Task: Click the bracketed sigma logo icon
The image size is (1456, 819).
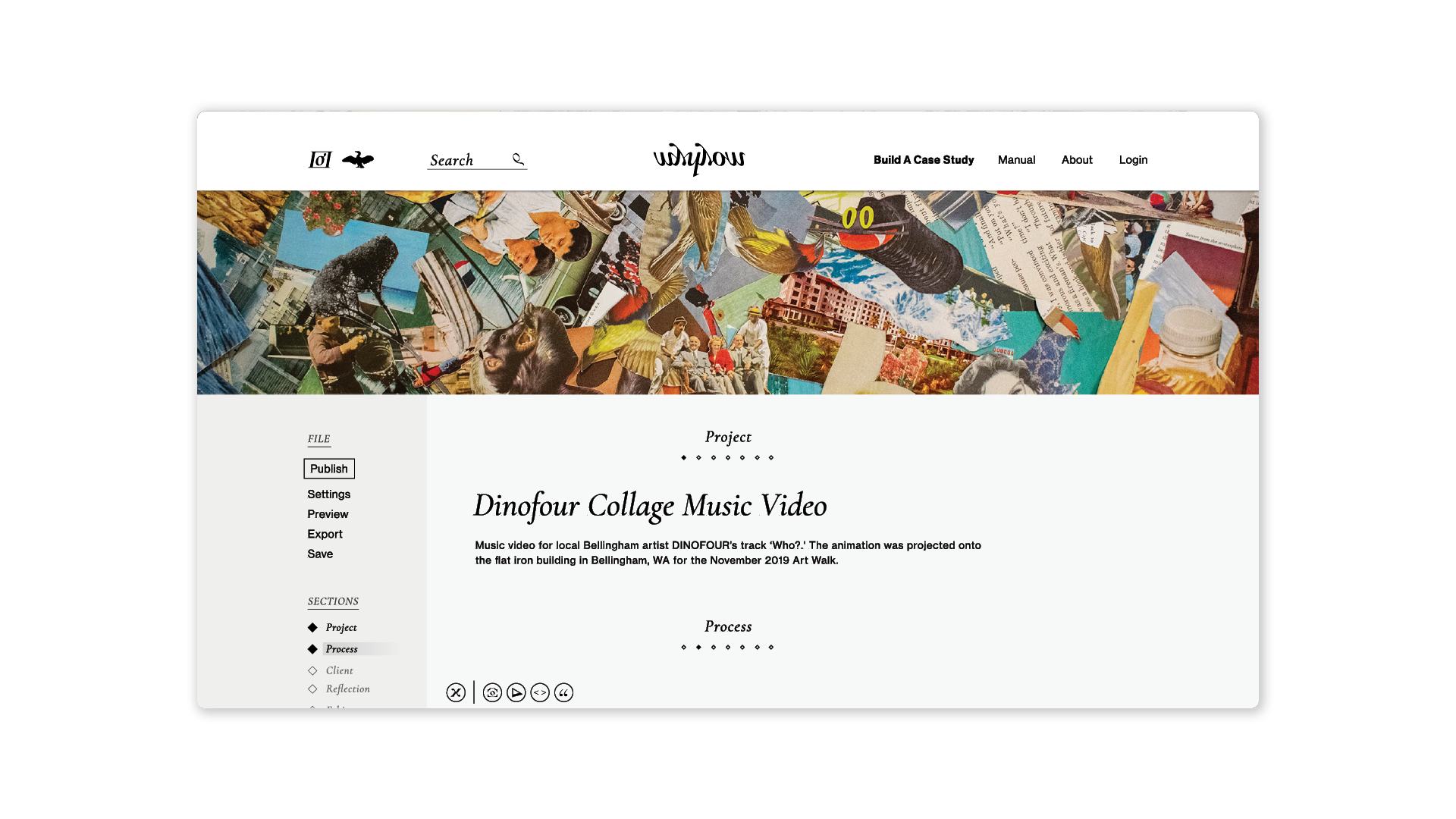Action: click(x=320, y=160)
